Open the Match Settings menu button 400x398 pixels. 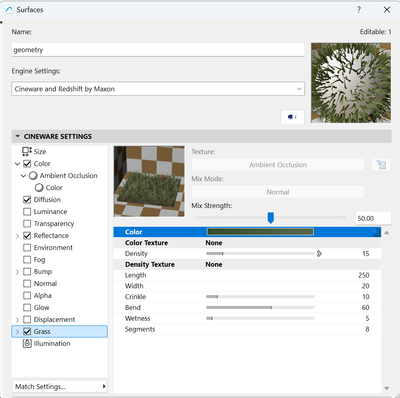pyautogui.click(x=59, y=387)
